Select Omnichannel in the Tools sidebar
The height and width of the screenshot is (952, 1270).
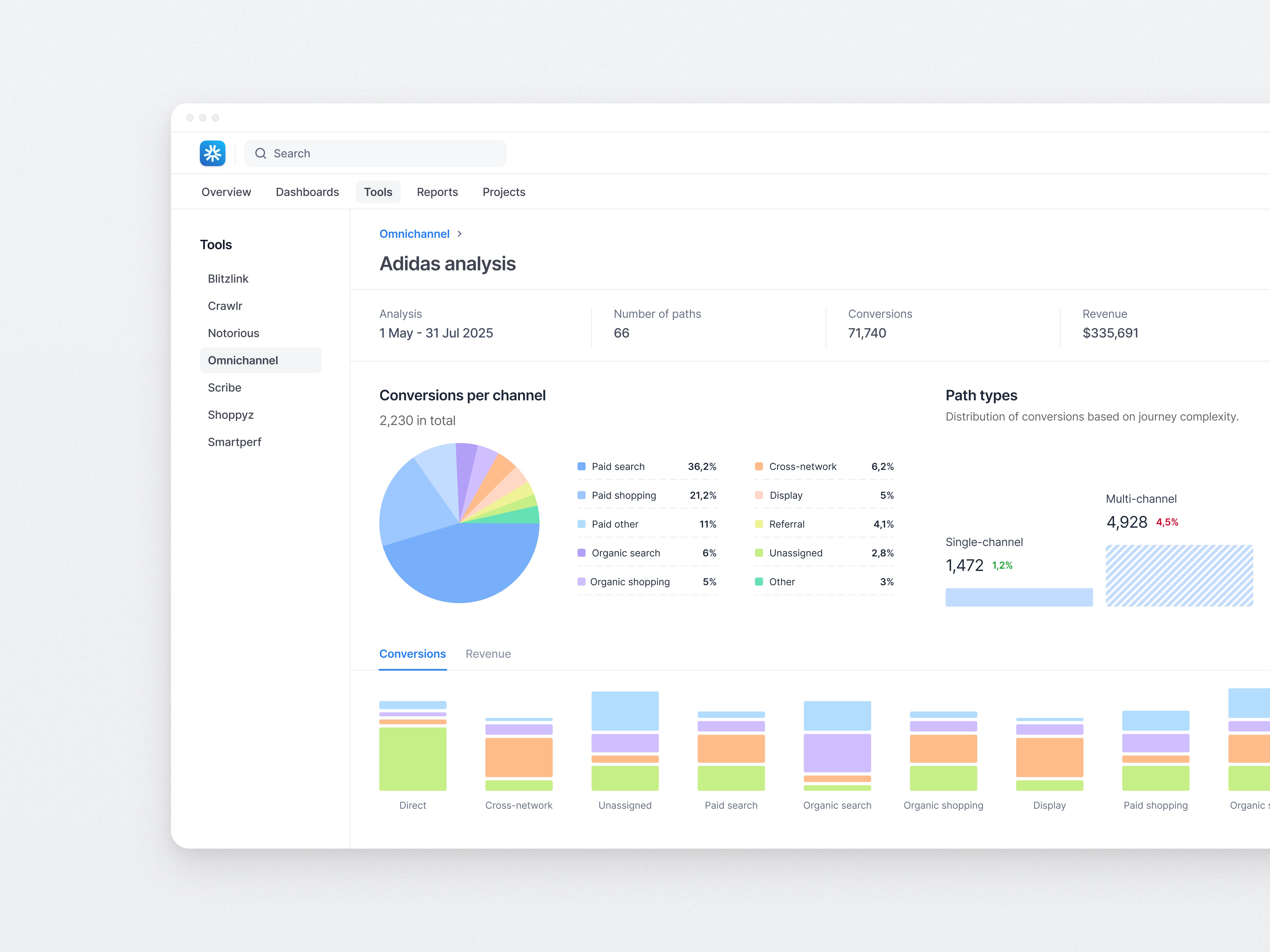coord(261,360)
